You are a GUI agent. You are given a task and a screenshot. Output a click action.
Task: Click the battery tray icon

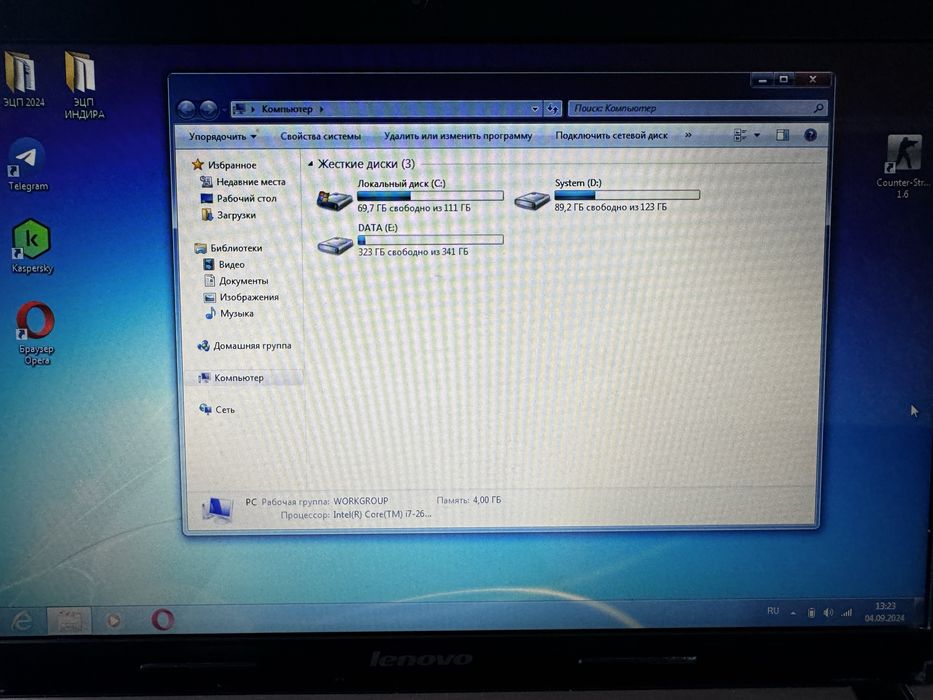pyautogui.click(x=811, y=612)
